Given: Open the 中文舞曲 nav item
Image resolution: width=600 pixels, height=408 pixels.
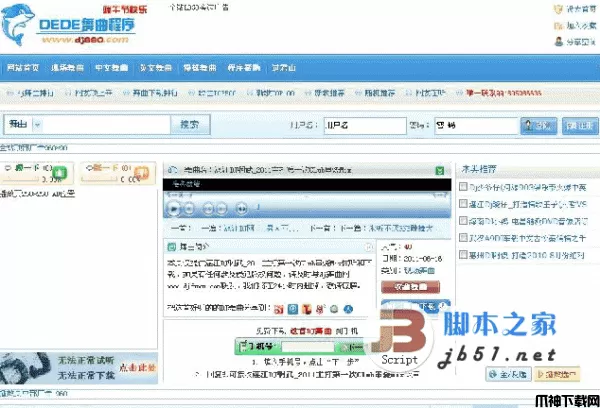Looking at the screenshot, I should pos(111,68).
